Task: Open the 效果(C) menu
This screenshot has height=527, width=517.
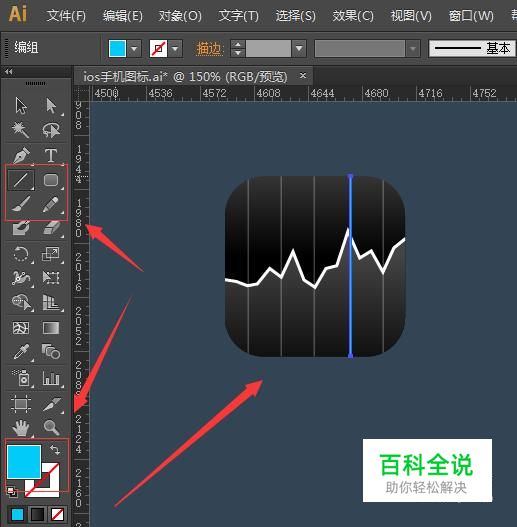Action: (x=353, y=15)
